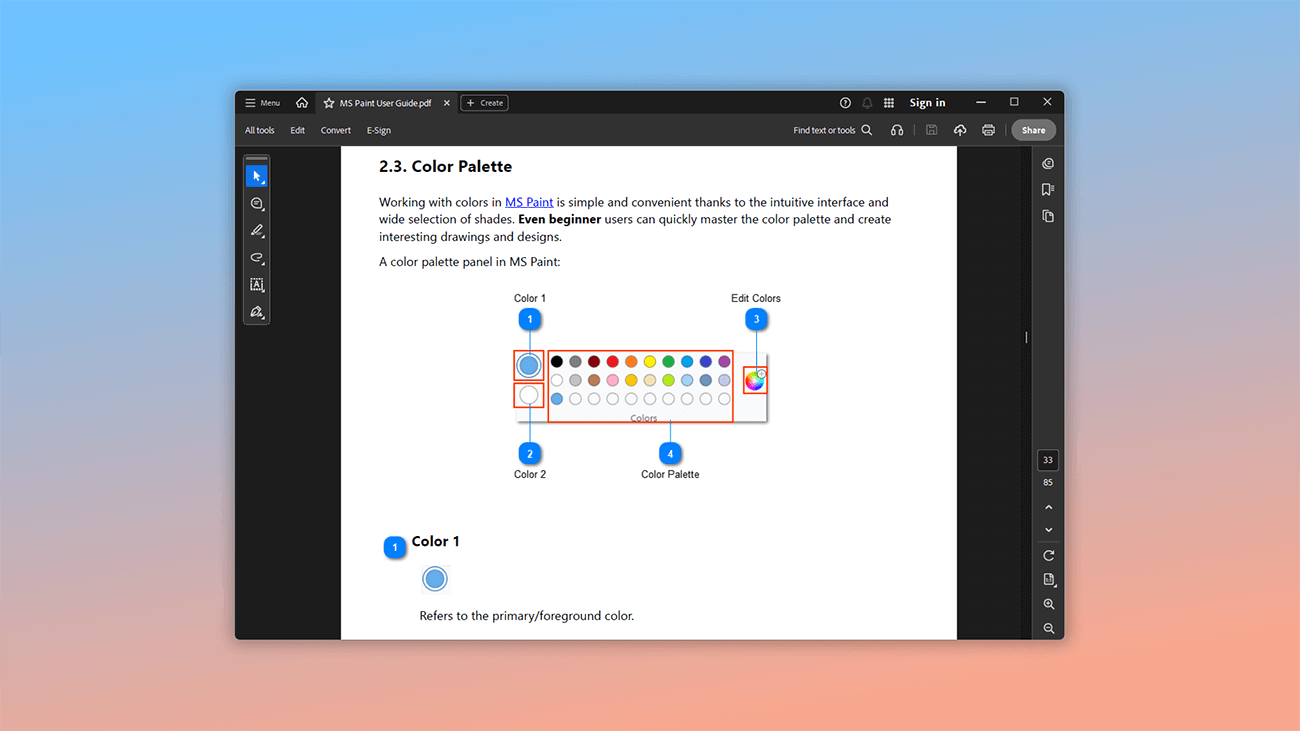Switch to the Edit ribbon tab
This screenshot has height=731, width=1300.
(297, 129)
